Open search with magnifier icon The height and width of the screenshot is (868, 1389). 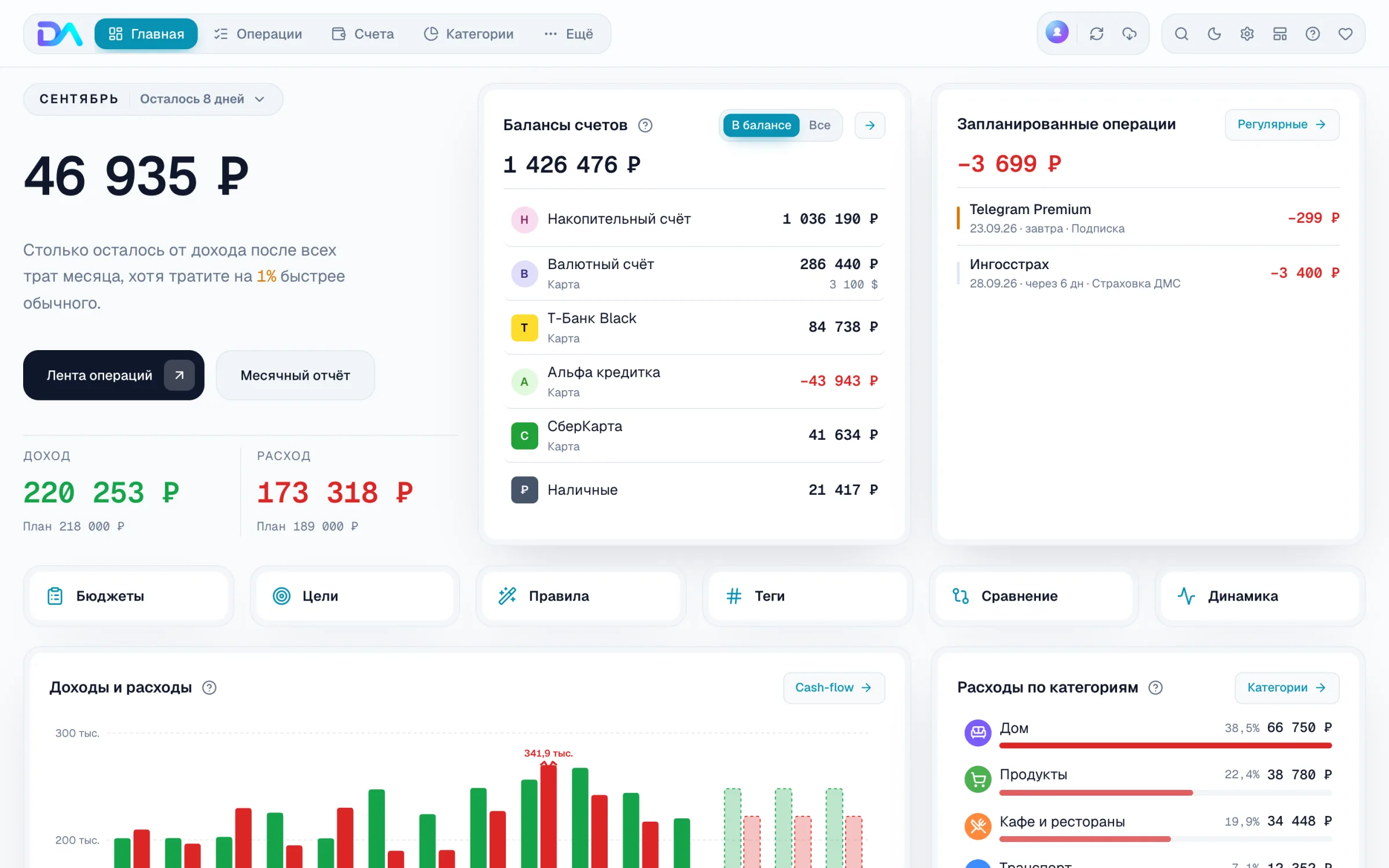(1181, 34)
